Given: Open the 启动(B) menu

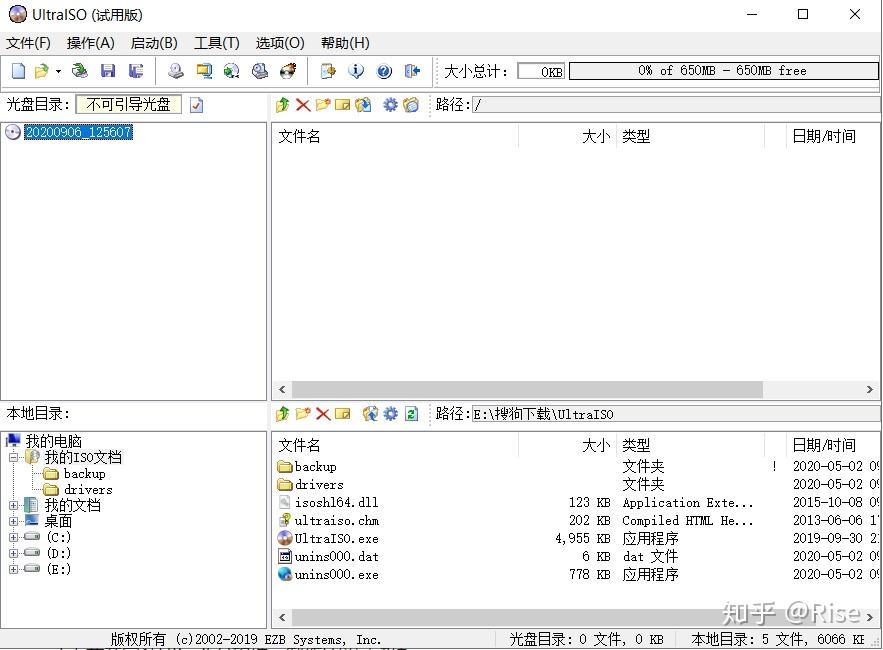Looking at the screenshot, I should [x=154, y=43].
